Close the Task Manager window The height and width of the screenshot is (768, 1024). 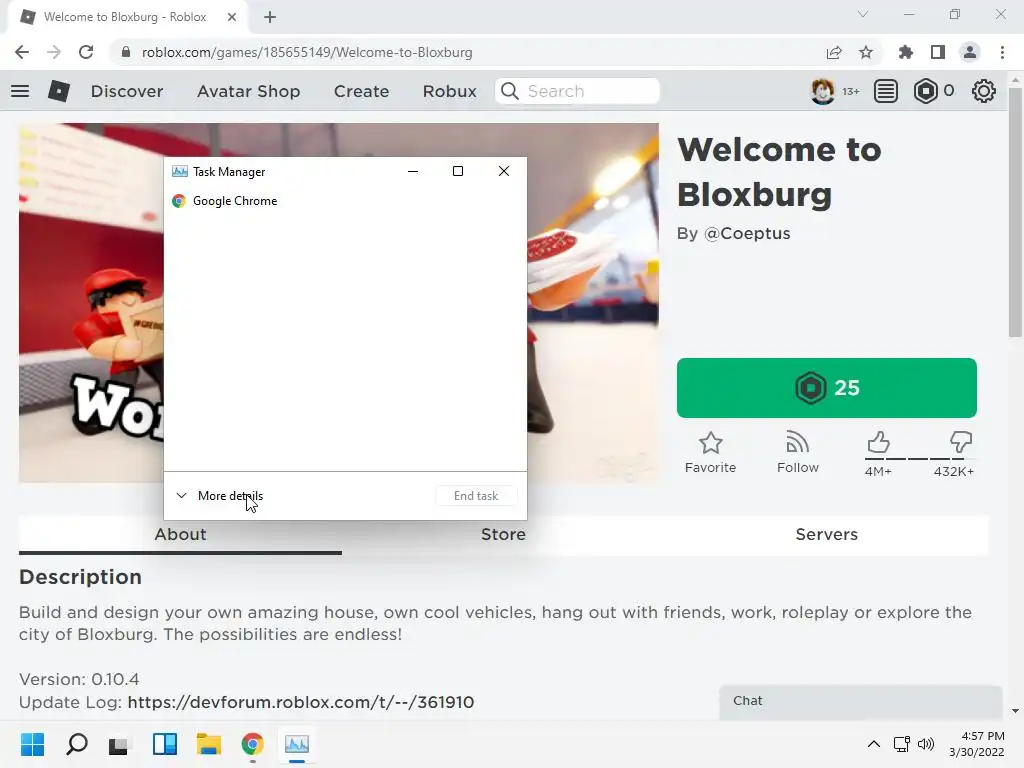tap(504, 171)
